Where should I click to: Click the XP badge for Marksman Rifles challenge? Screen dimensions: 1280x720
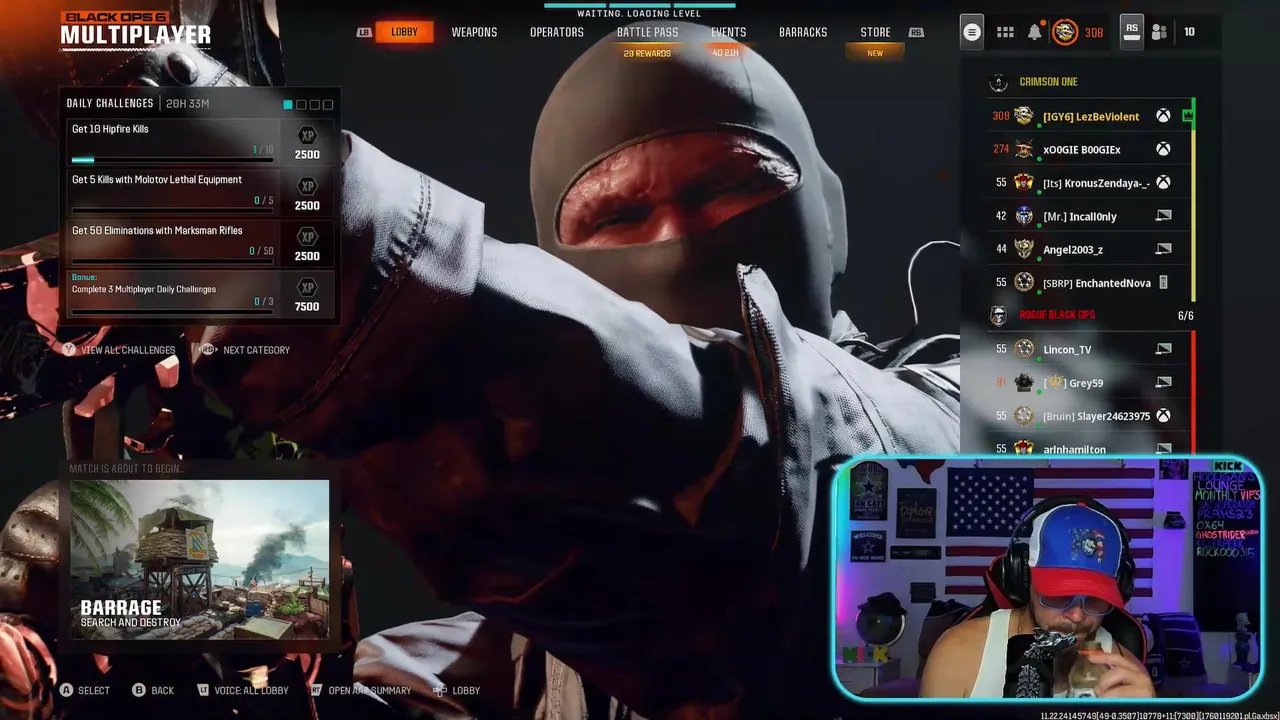(307, 237)
